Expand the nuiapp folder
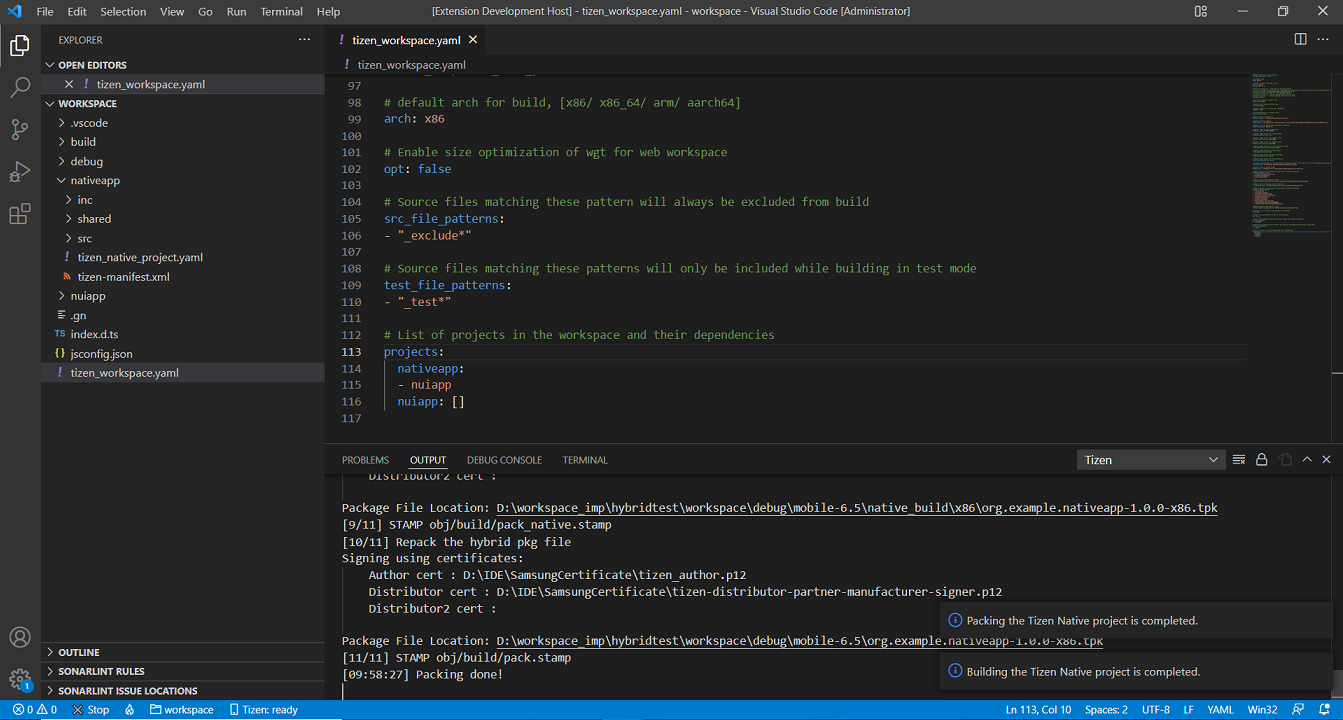The image size is (1343, 720). point(87,296)
